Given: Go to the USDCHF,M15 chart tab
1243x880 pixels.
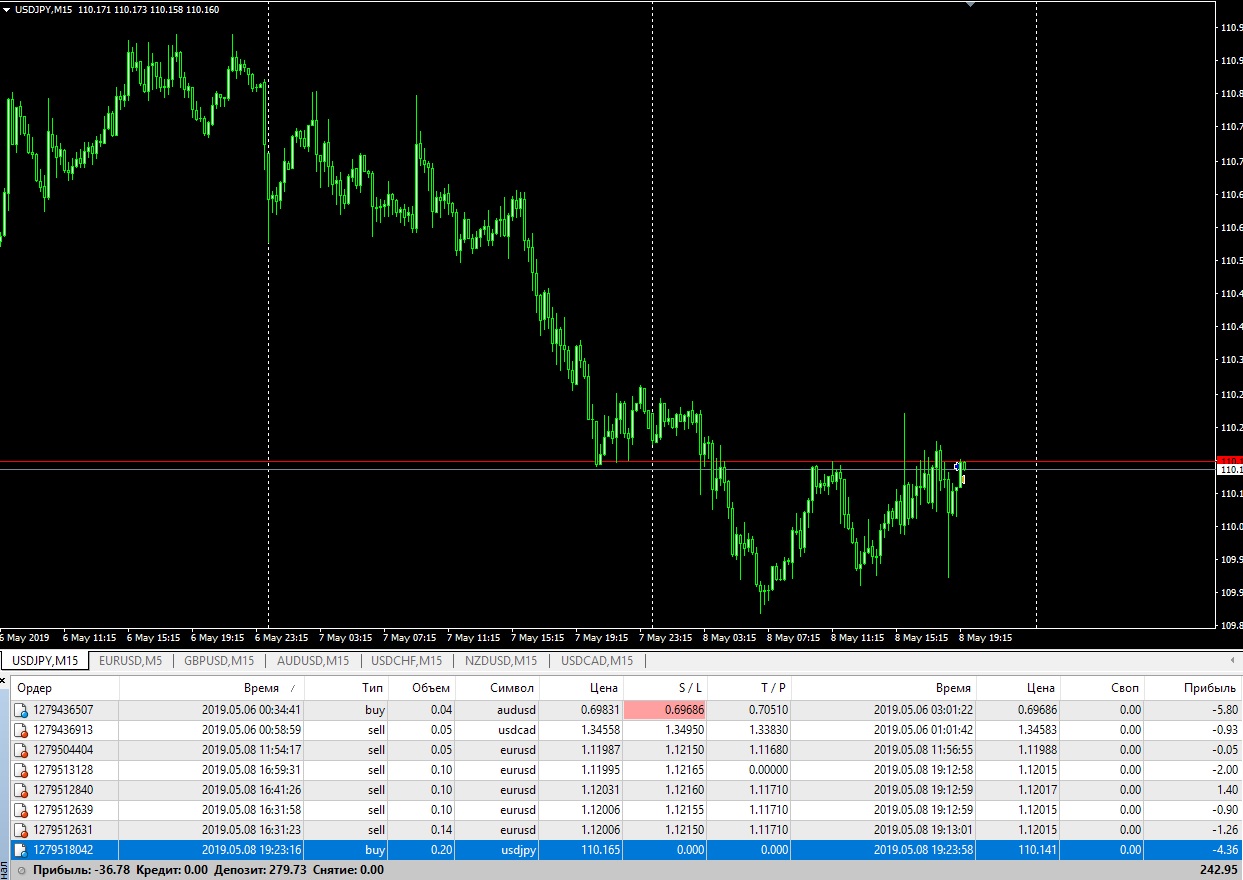Looking at the screenshot, I should [x=406, y=661].
